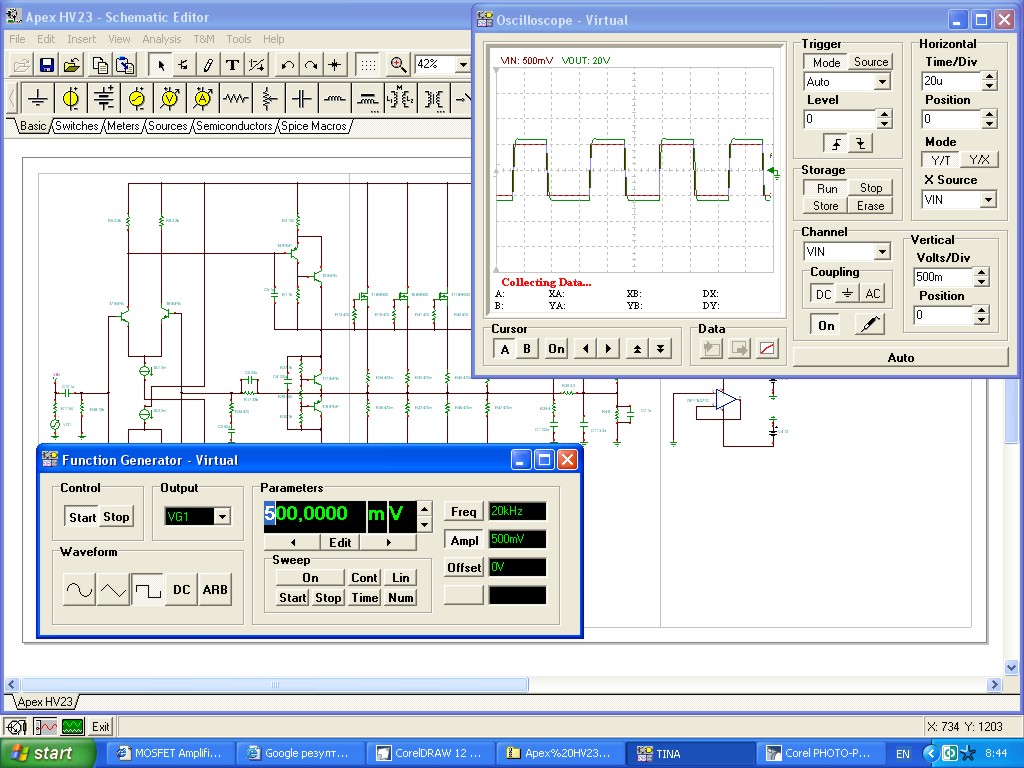The image size is (1024, 768).
Task: Open the Windows start menu
Action: pos(48,753)
